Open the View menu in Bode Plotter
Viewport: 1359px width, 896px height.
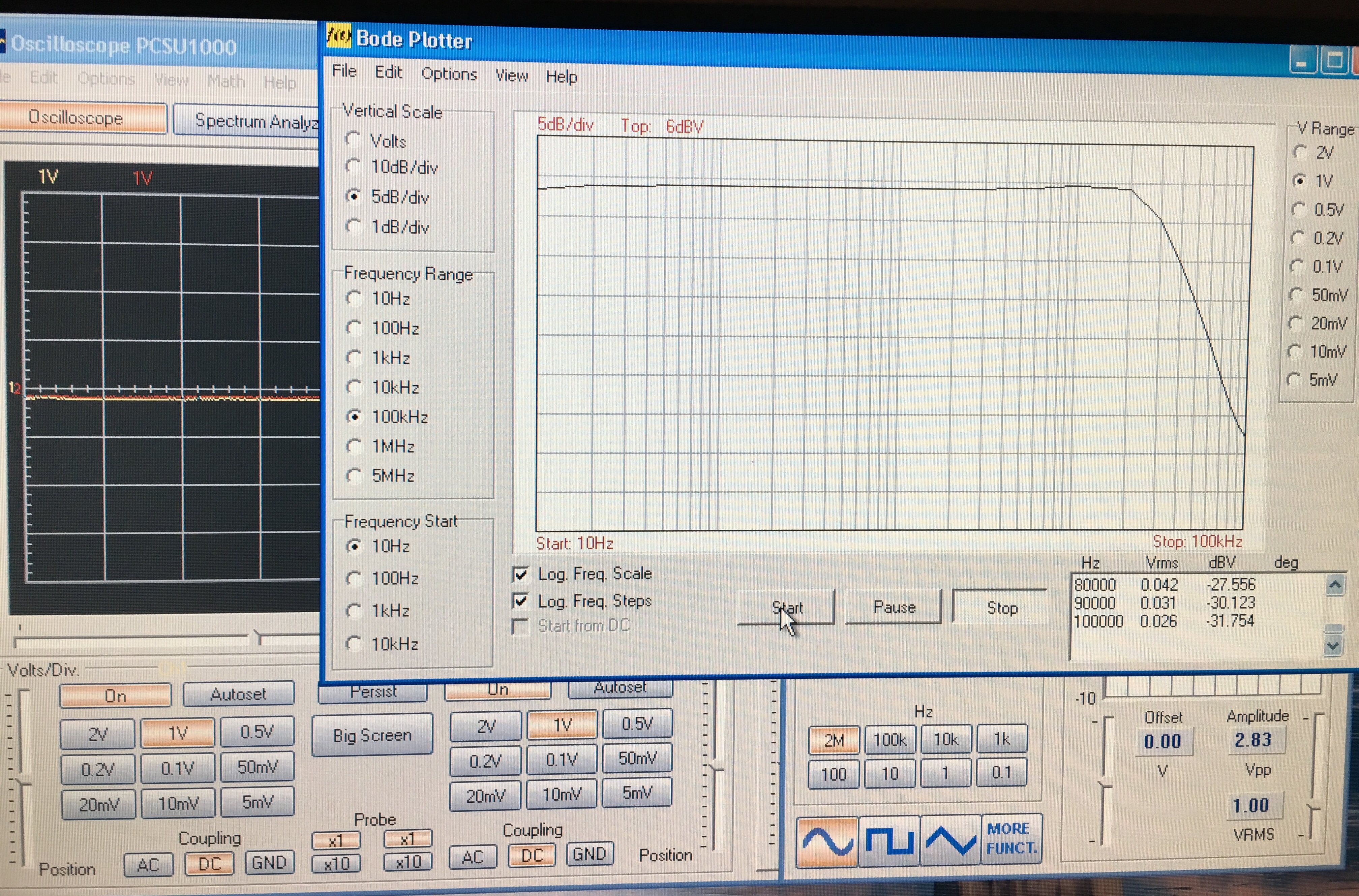click(512, 75)
